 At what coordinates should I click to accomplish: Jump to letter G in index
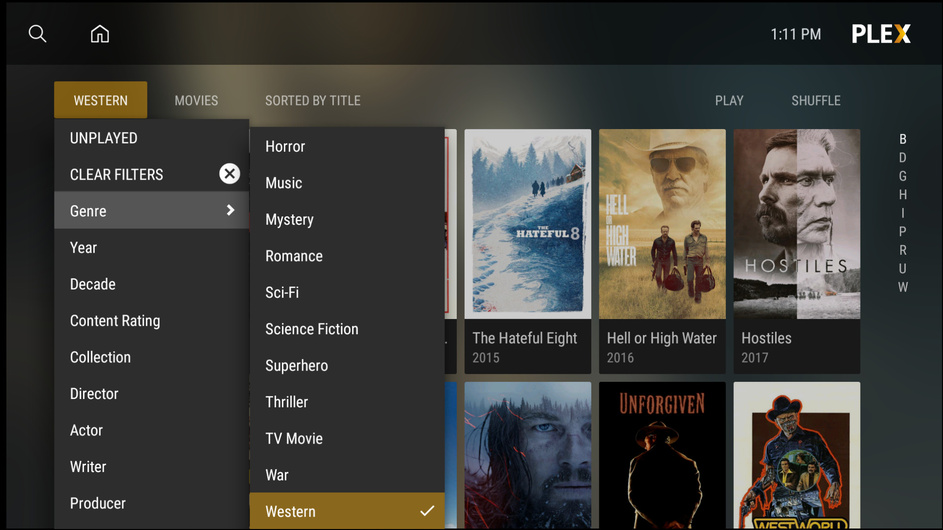[x=903, y=176]
